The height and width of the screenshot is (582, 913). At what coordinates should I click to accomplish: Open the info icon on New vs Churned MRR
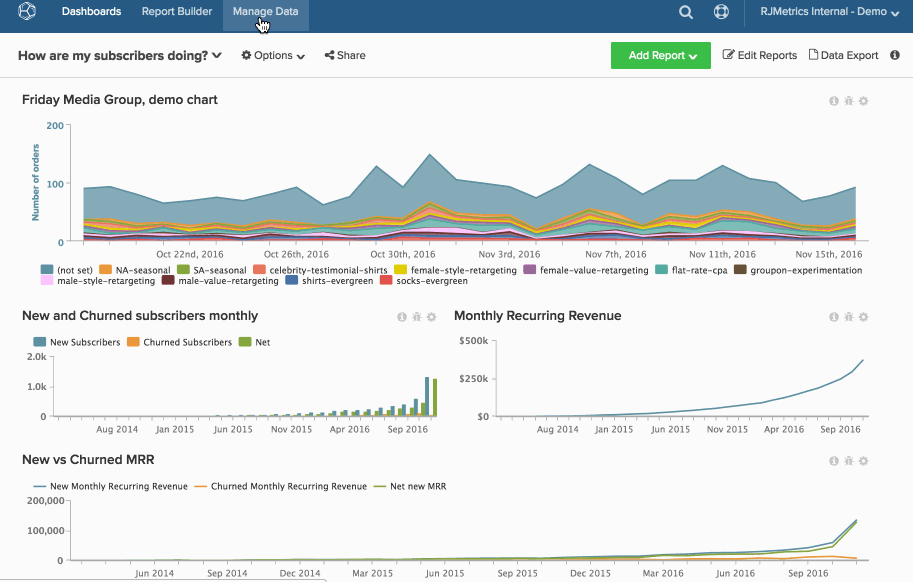click(834, 461)
